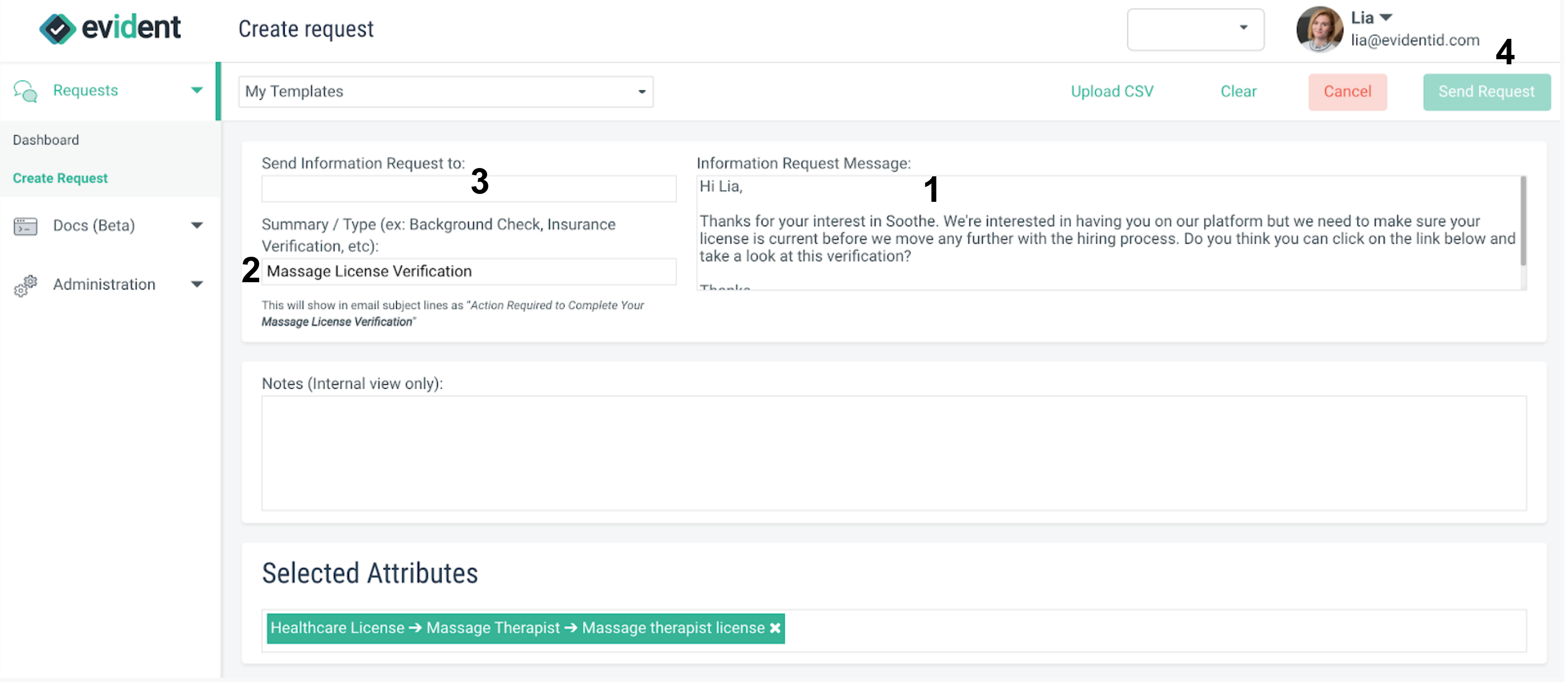Image resolution: width=1568 pixels, height=682 pixels.
Task: Expand the Administration section arrow
Action: coord(196,284)
